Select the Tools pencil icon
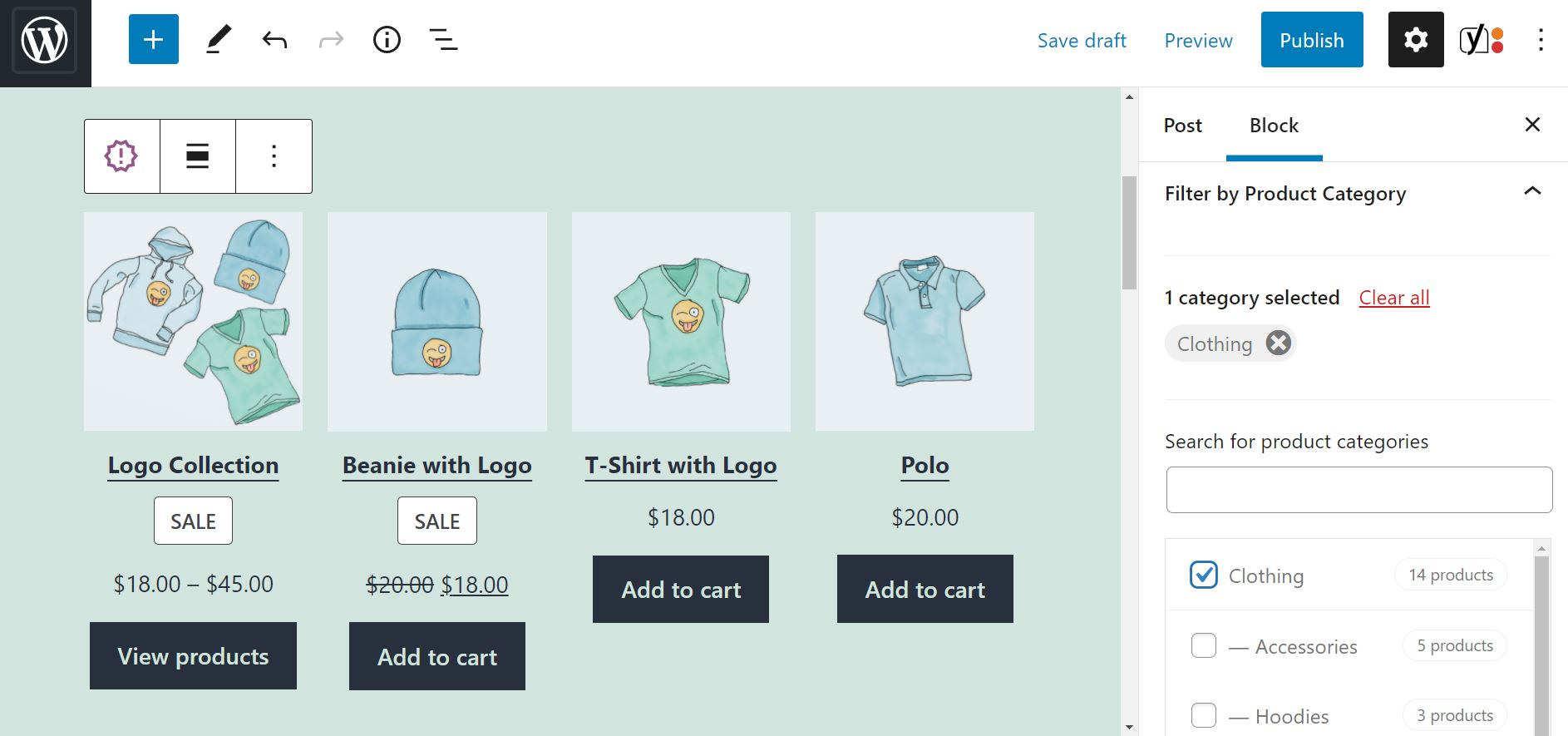 tap(218, 39)
